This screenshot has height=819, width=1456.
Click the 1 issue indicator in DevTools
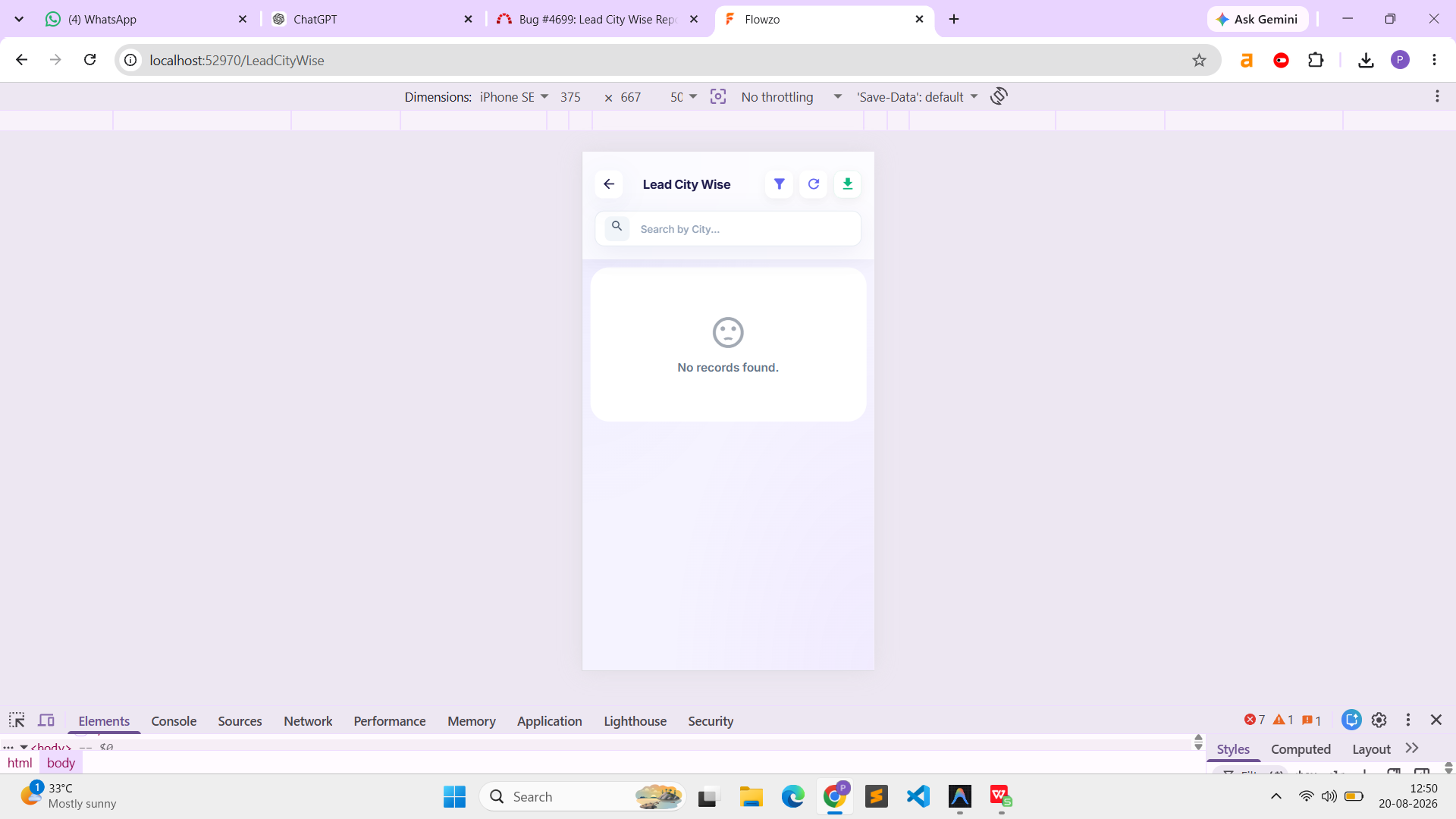pyautogui.click(x=1312, y=720)
